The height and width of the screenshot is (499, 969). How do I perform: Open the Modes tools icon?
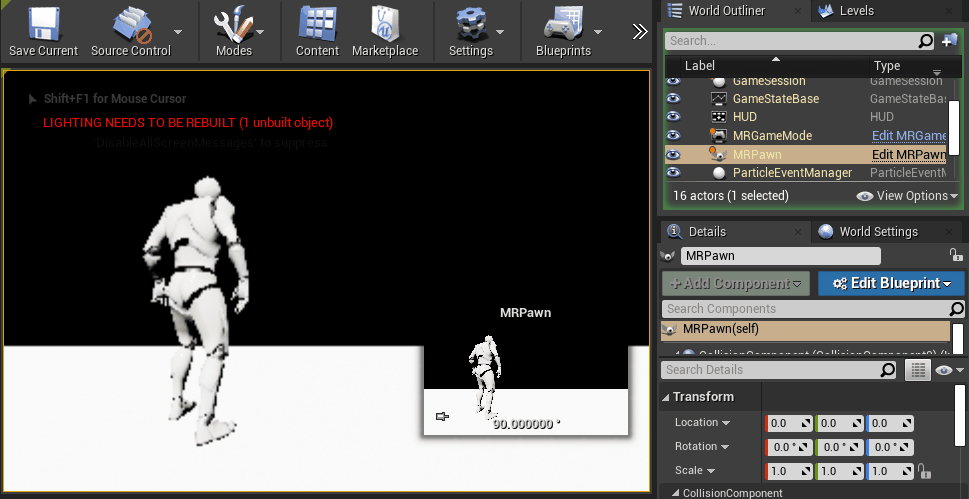(x=233, y=23)
